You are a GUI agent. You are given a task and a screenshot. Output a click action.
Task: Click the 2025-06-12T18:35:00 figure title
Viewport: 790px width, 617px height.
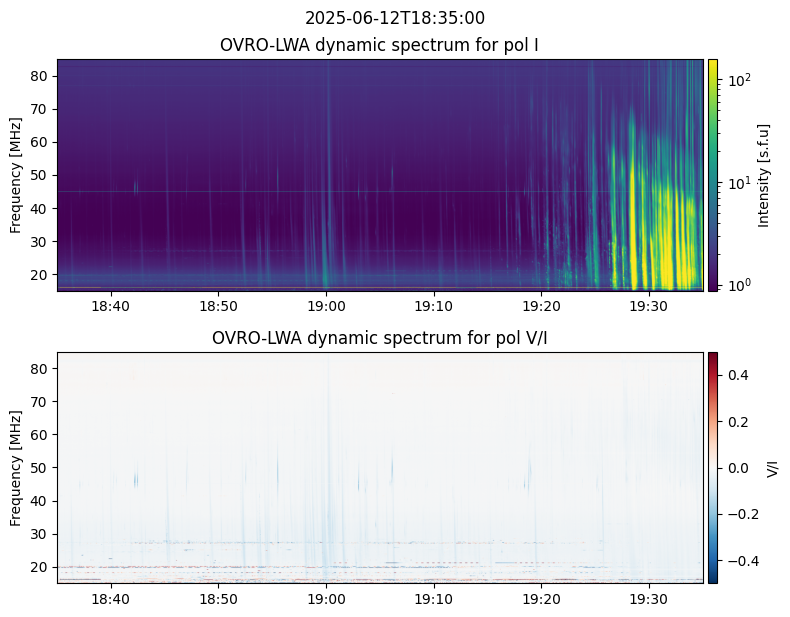click(394, 18)
